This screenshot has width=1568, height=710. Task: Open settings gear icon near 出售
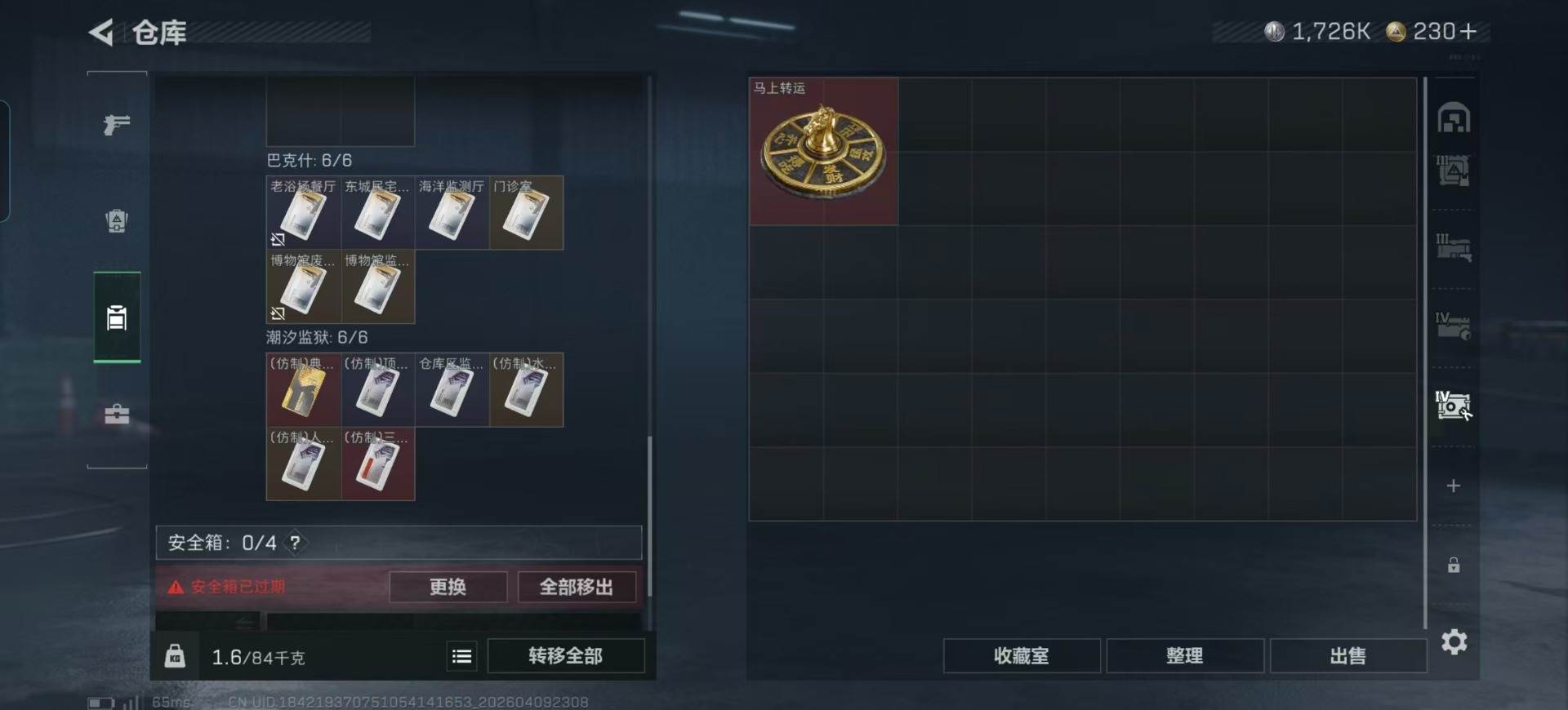click(x=1454, y=642)
